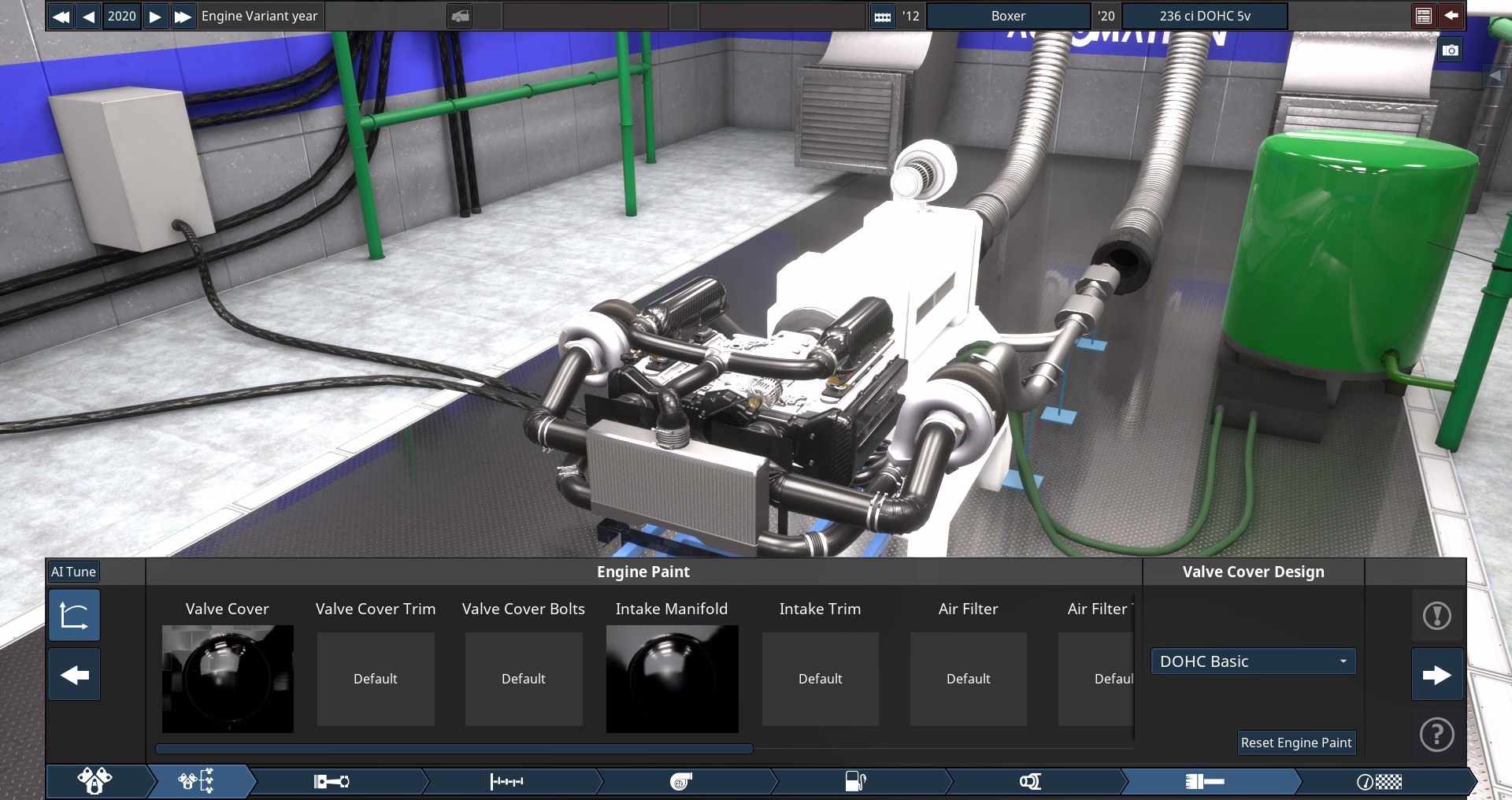Open the DOHC Basic valve cover dropdown
Image resolution: width=1512 pixels, height=800 pixels.
(1253, 661)
